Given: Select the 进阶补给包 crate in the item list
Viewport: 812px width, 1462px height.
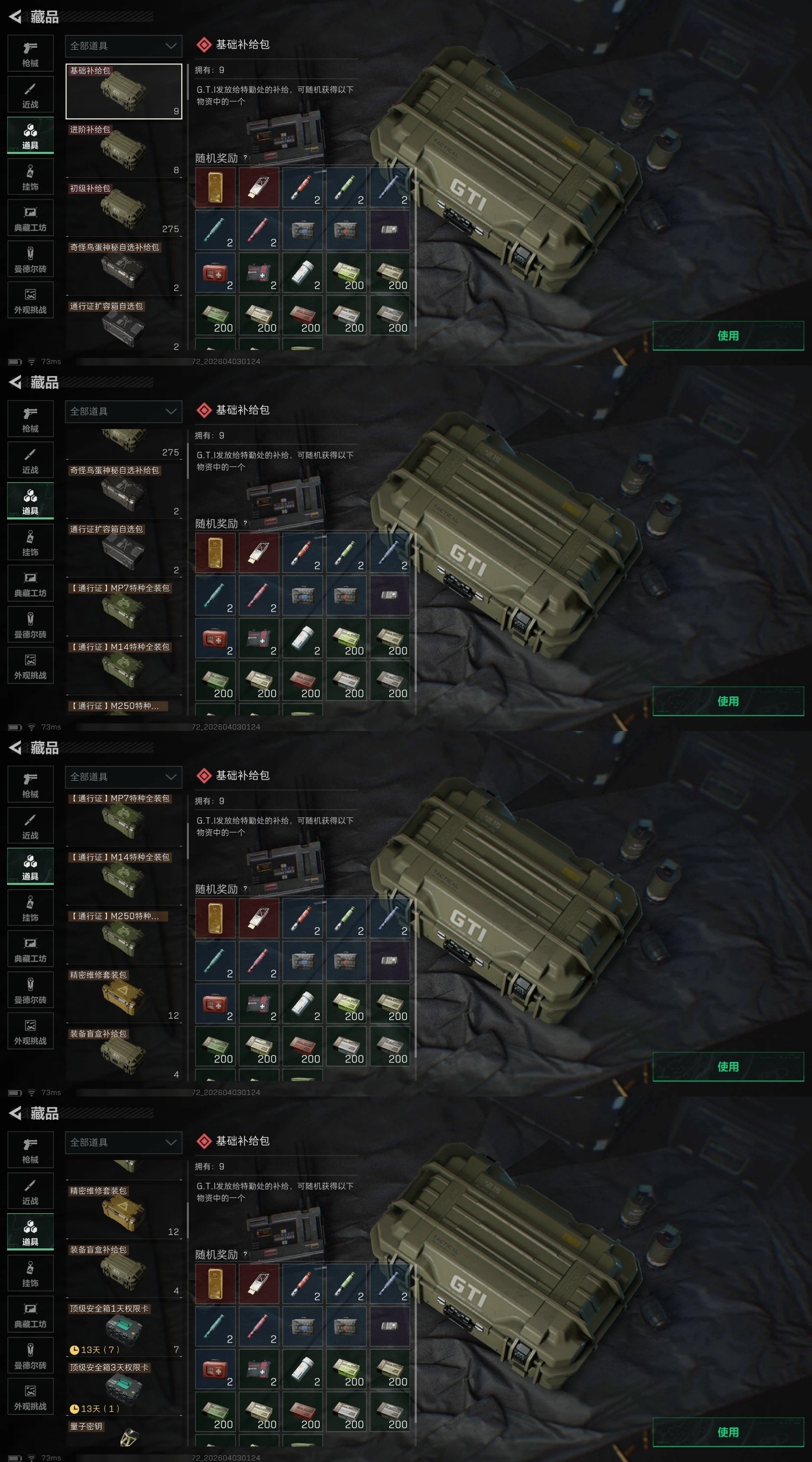Looking at the screenshot, I should tap(124, 150).
